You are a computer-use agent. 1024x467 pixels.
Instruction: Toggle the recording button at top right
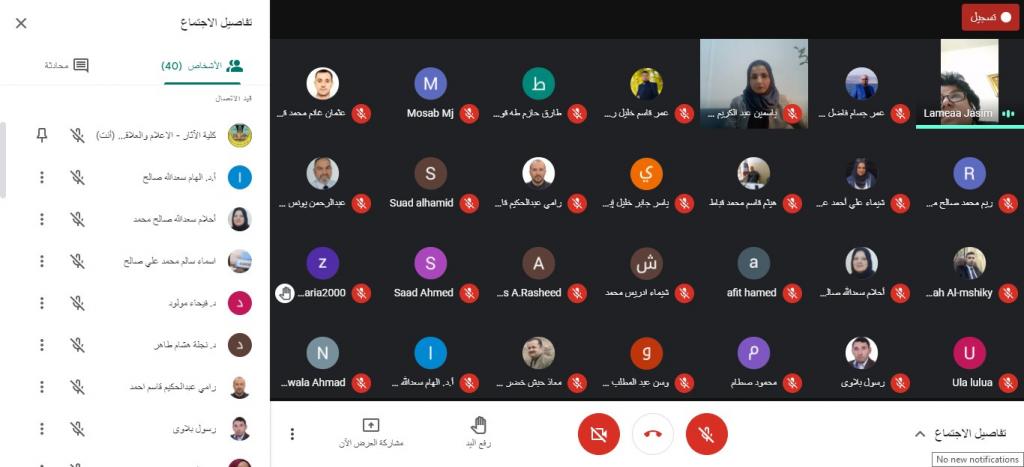point(990,18)
